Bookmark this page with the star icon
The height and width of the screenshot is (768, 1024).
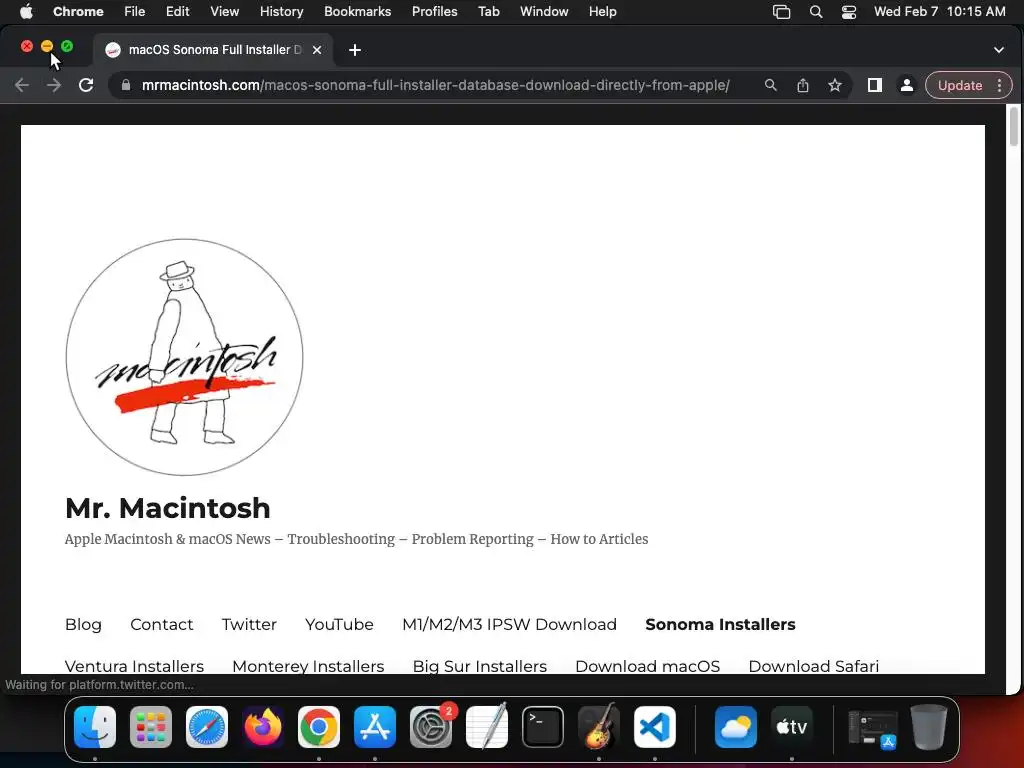835,86
